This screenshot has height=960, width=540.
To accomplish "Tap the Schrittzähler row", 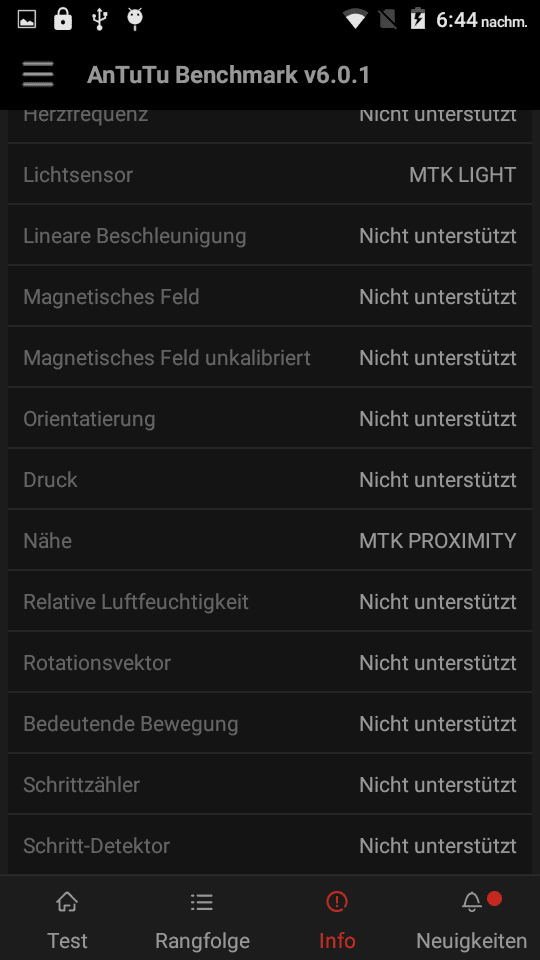I will (270, 785).
